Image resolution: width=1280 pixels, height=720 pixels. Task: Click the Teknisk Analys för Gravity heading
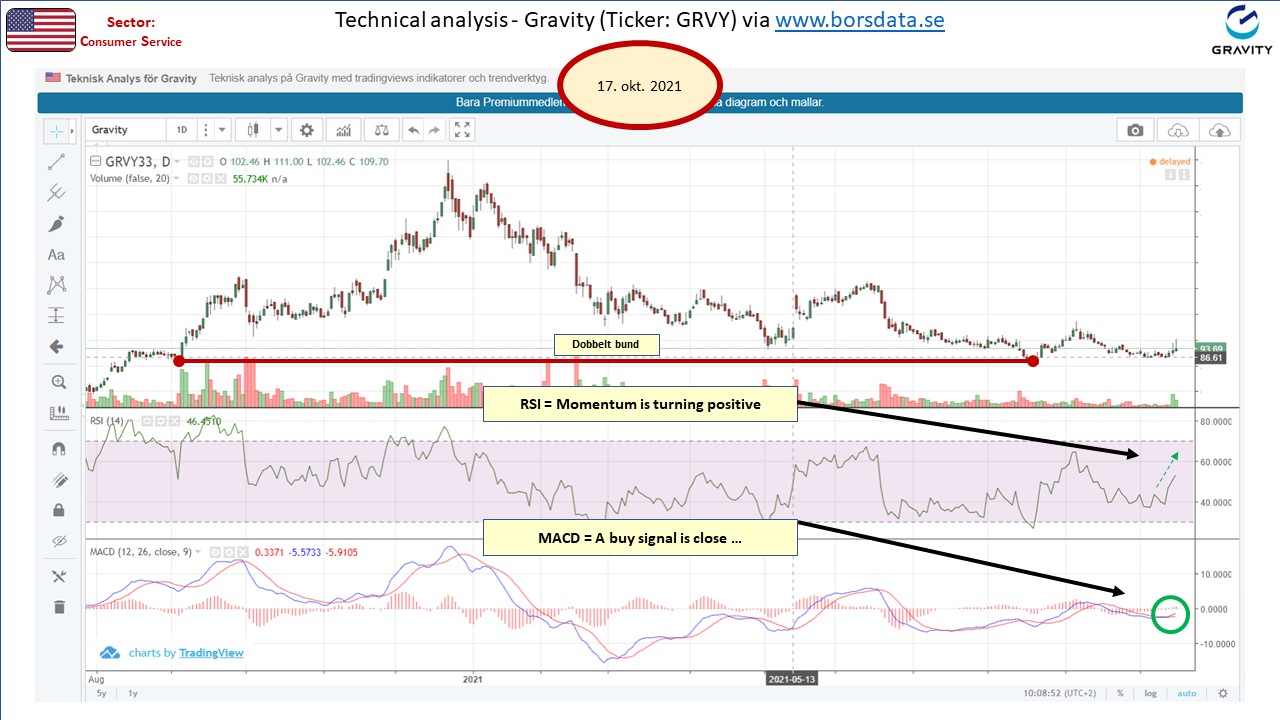pos(131,77)
